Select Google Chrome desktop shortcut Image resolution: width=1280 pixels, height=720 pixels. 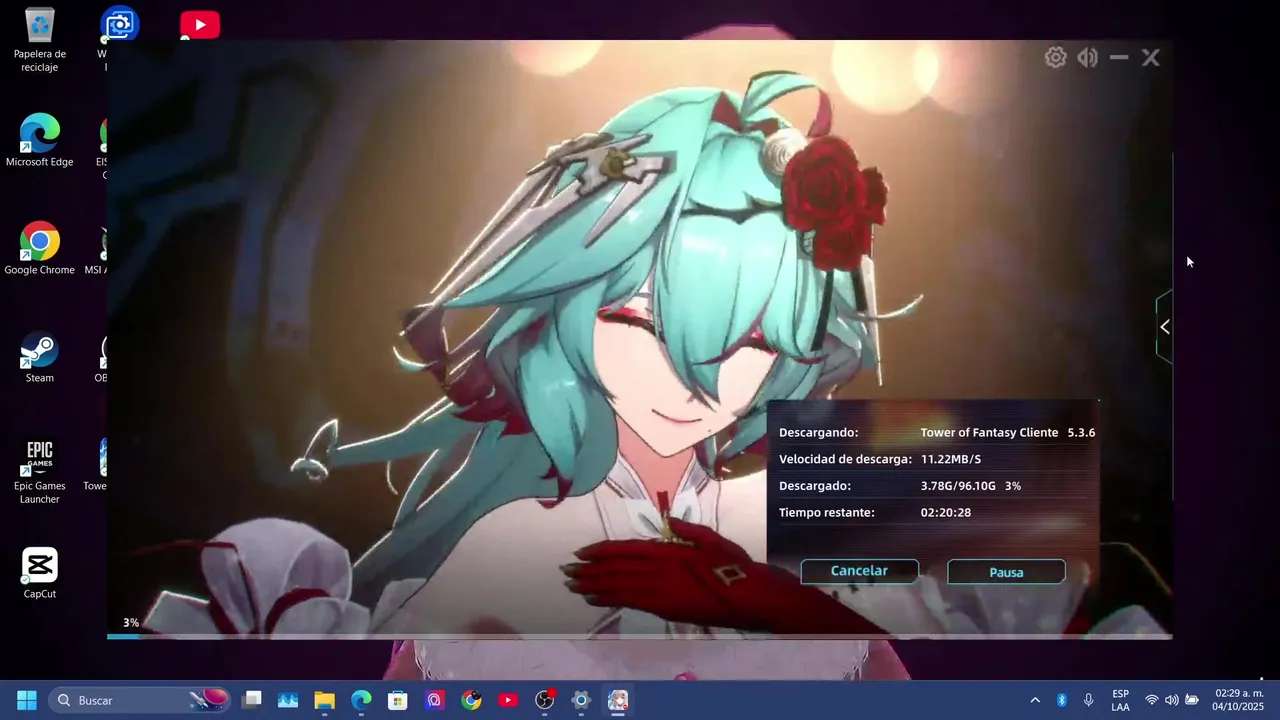click(40, 249)
